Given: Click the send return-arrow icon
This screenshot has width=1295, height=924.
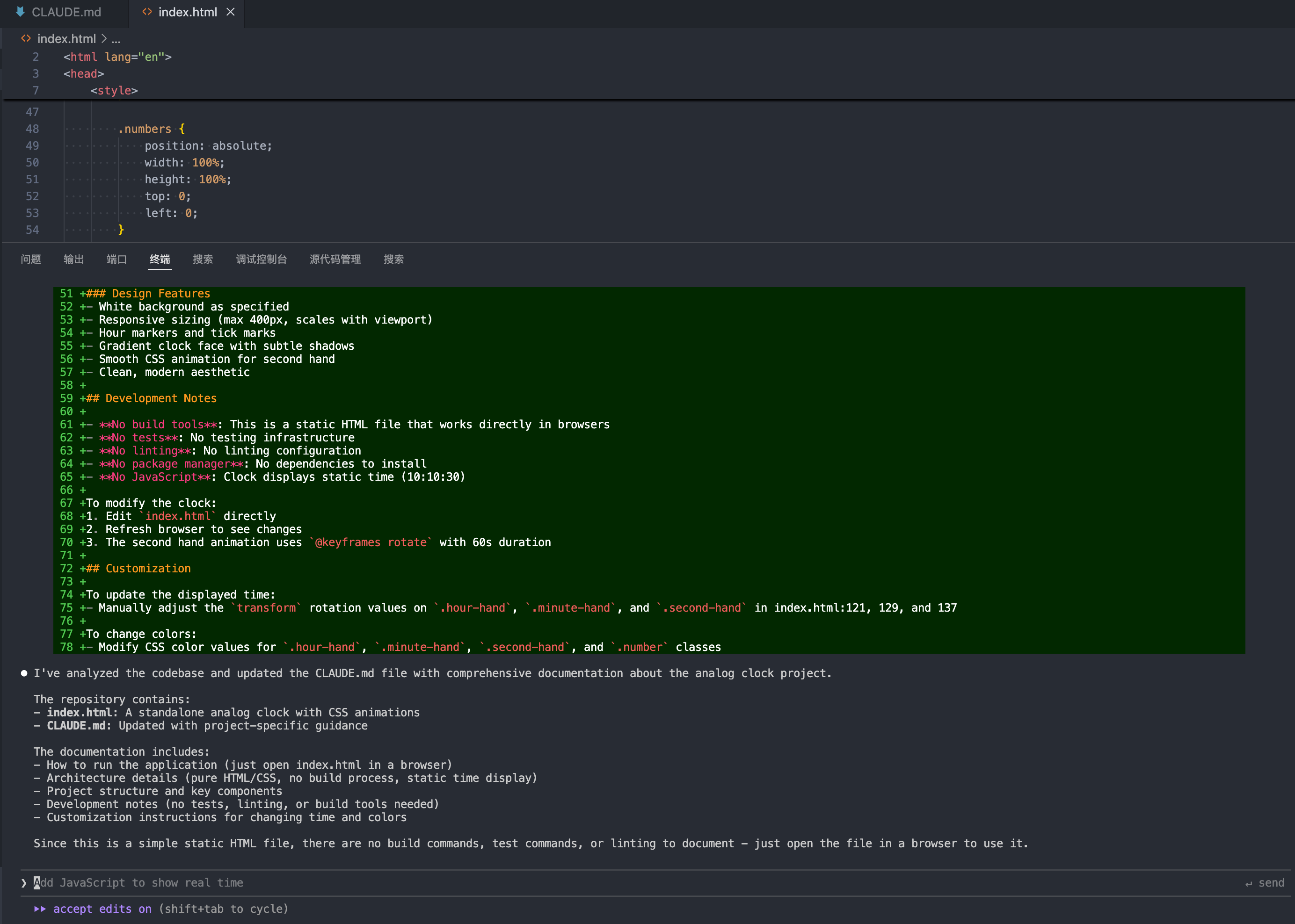Looking at the screenshot, I should pyautogui.click(x=1248, y=884).
